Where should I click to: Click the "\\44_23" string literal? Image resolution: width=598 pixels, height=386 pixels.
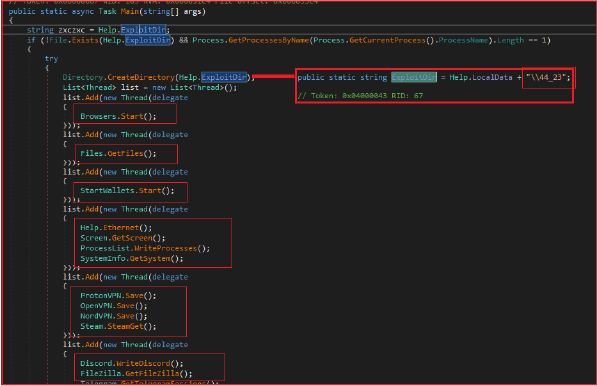coord(546,77)
